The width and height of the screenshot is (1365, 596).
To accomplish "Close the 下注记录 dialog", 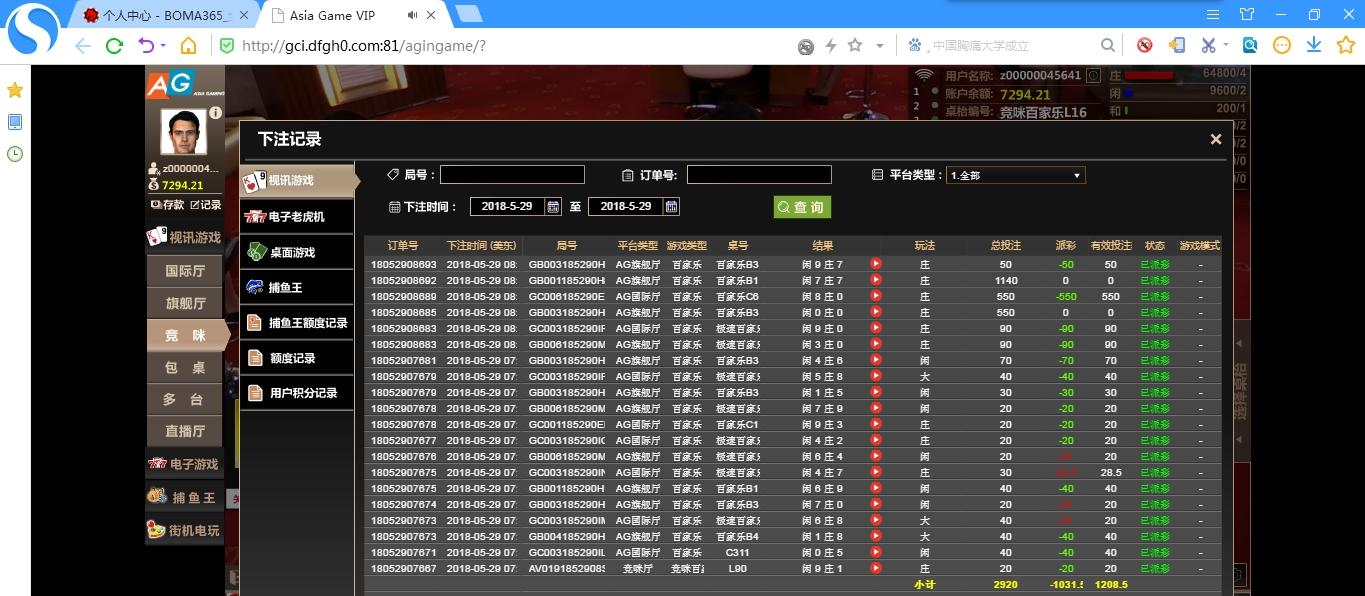I will [1216, 140].
